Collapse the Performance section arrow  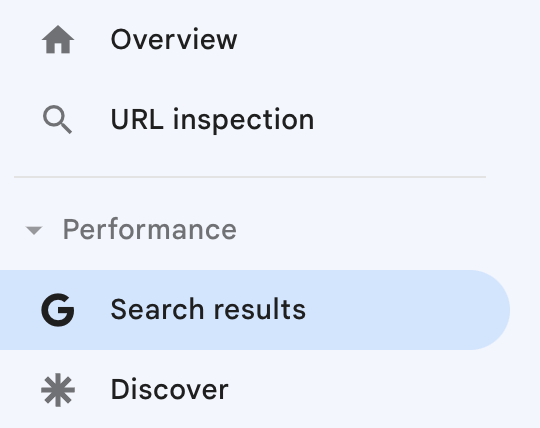[34, 230]
